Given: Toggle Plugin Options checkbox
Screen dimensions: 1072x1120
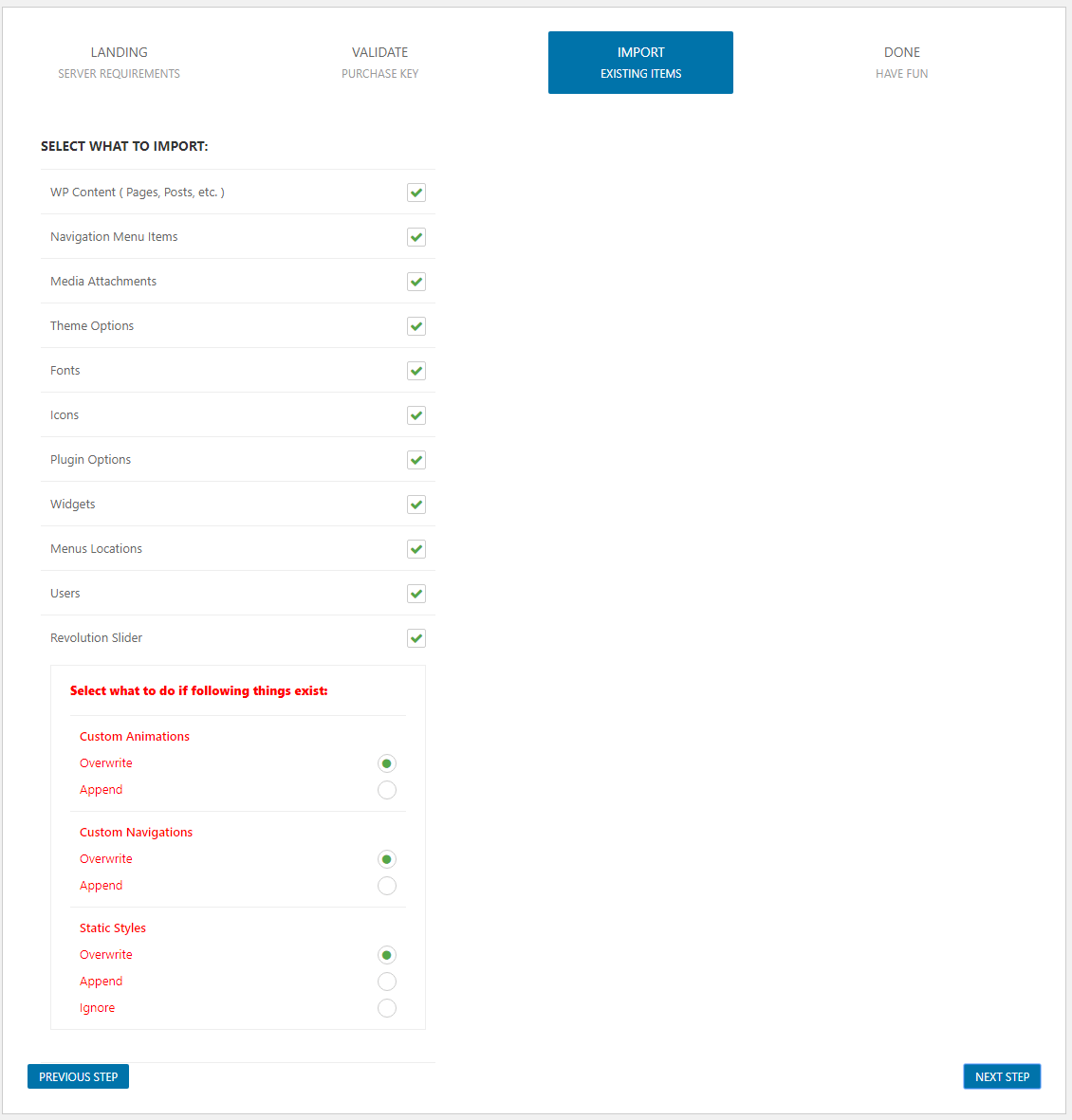Looking at the screenshot, I should tap(416, 460).
